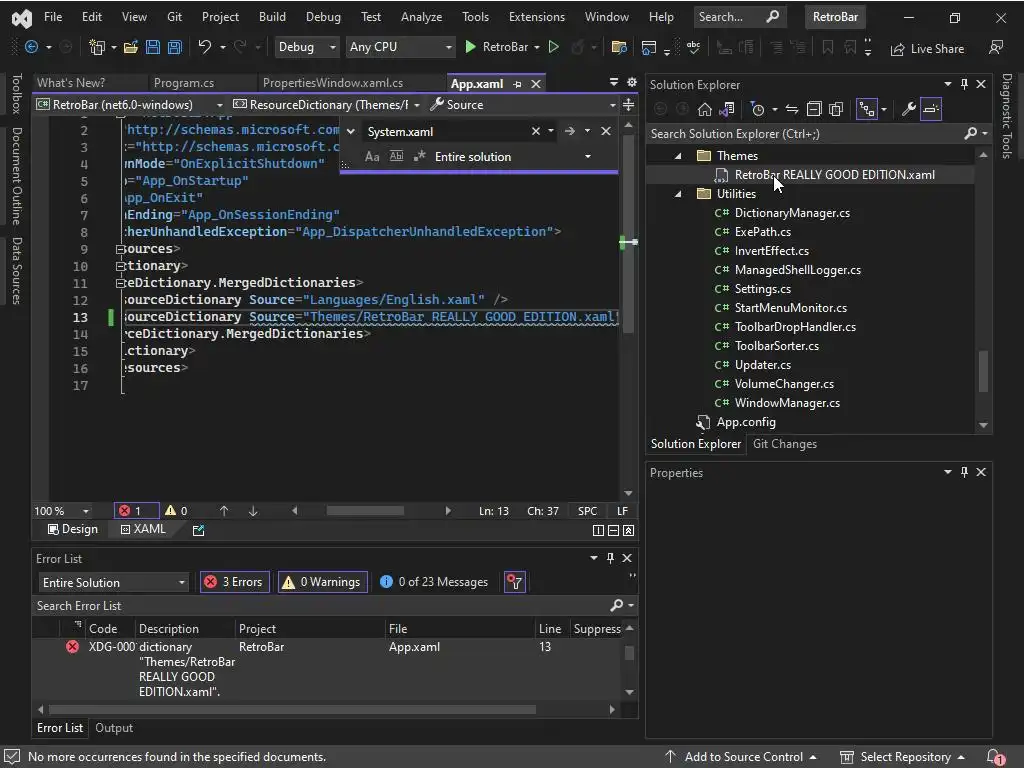Screen dimensions: 1024x768
Task: Open the Any CPU platform dropdown
Action: [x=400, y=47]
